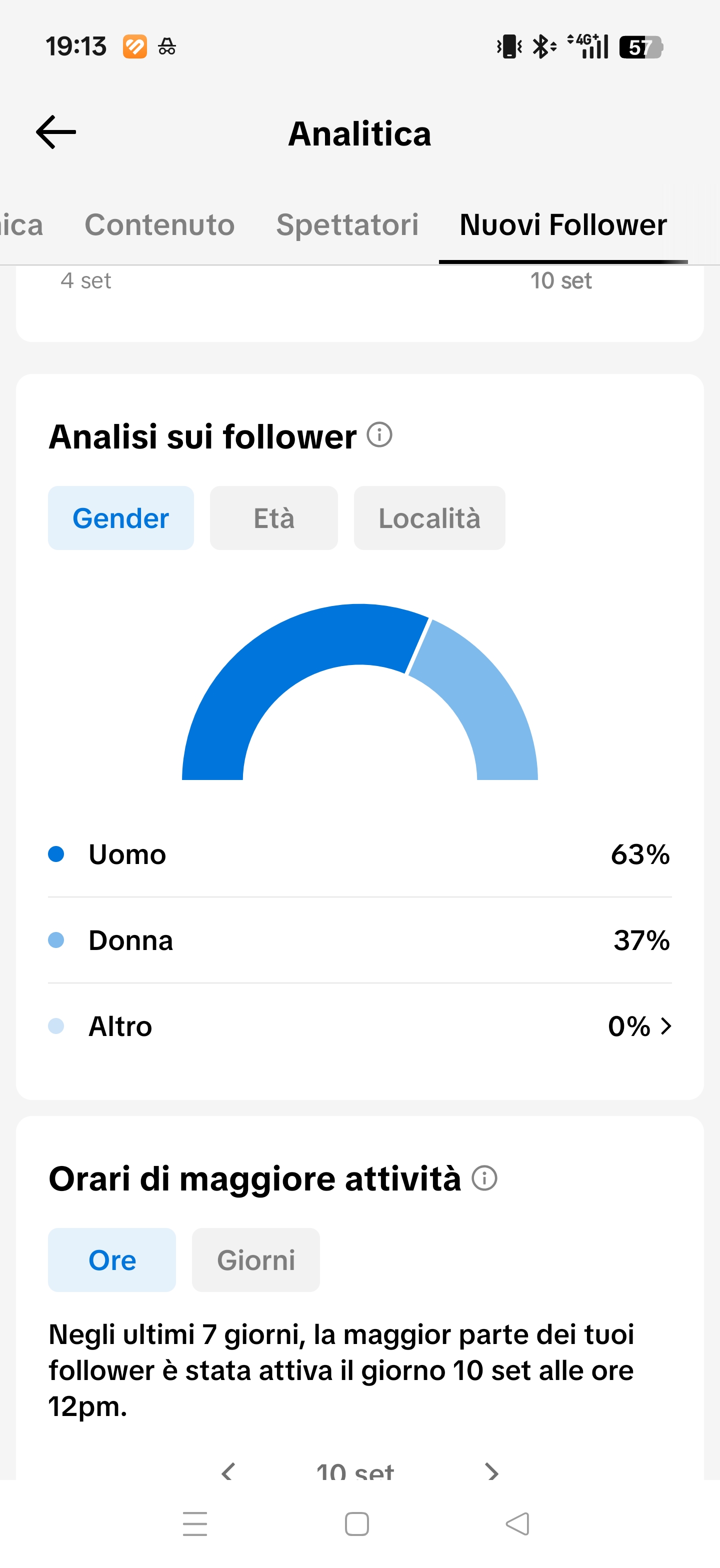Tap the back arrow beside Analitica

[x=56, y=132]
